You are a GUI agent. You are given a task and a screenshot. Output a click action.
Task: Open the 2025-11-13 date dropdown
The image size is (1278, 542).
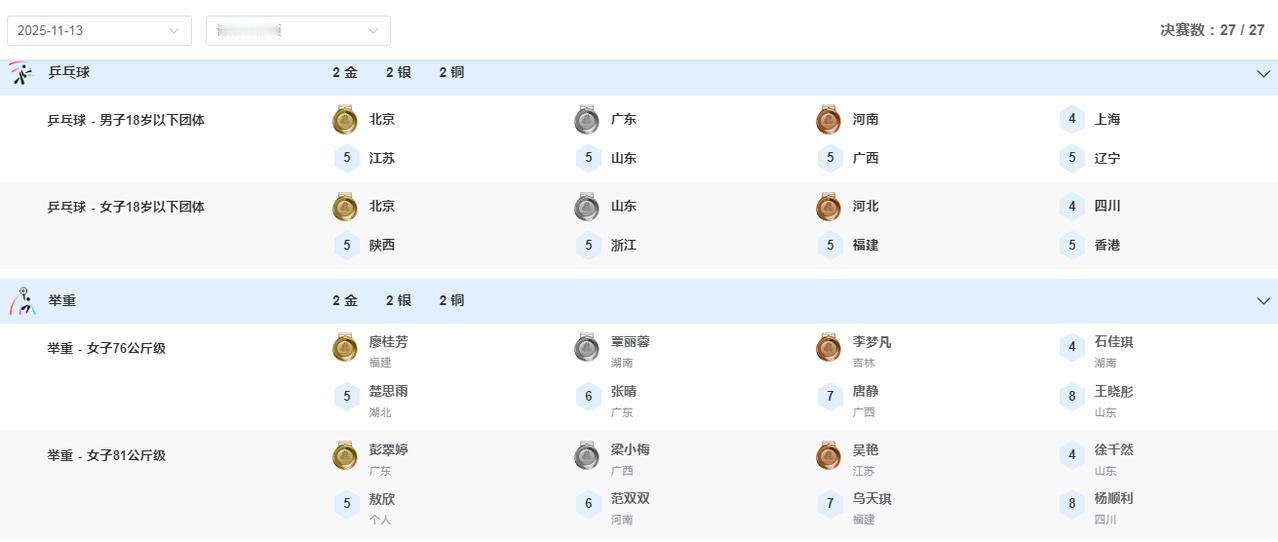[x=99, y=31]
